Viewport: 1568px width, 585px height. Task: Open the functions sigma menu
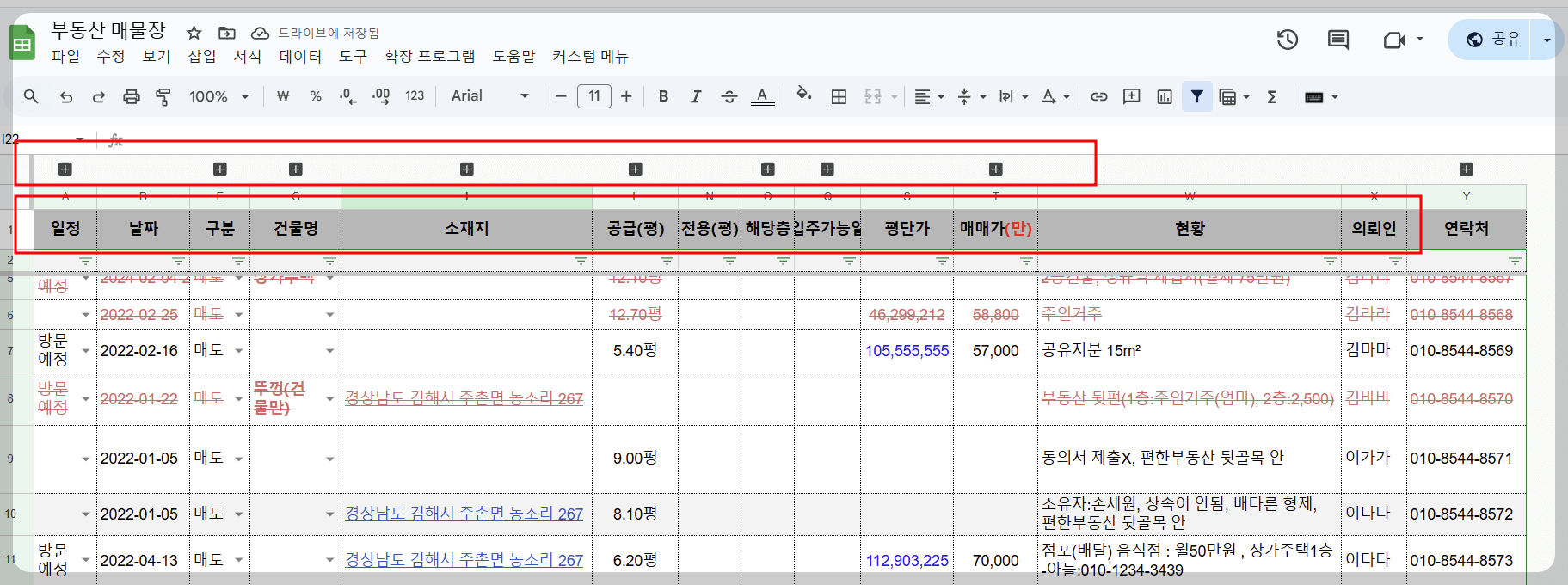pyautogui.click(x=1272, y=96)
